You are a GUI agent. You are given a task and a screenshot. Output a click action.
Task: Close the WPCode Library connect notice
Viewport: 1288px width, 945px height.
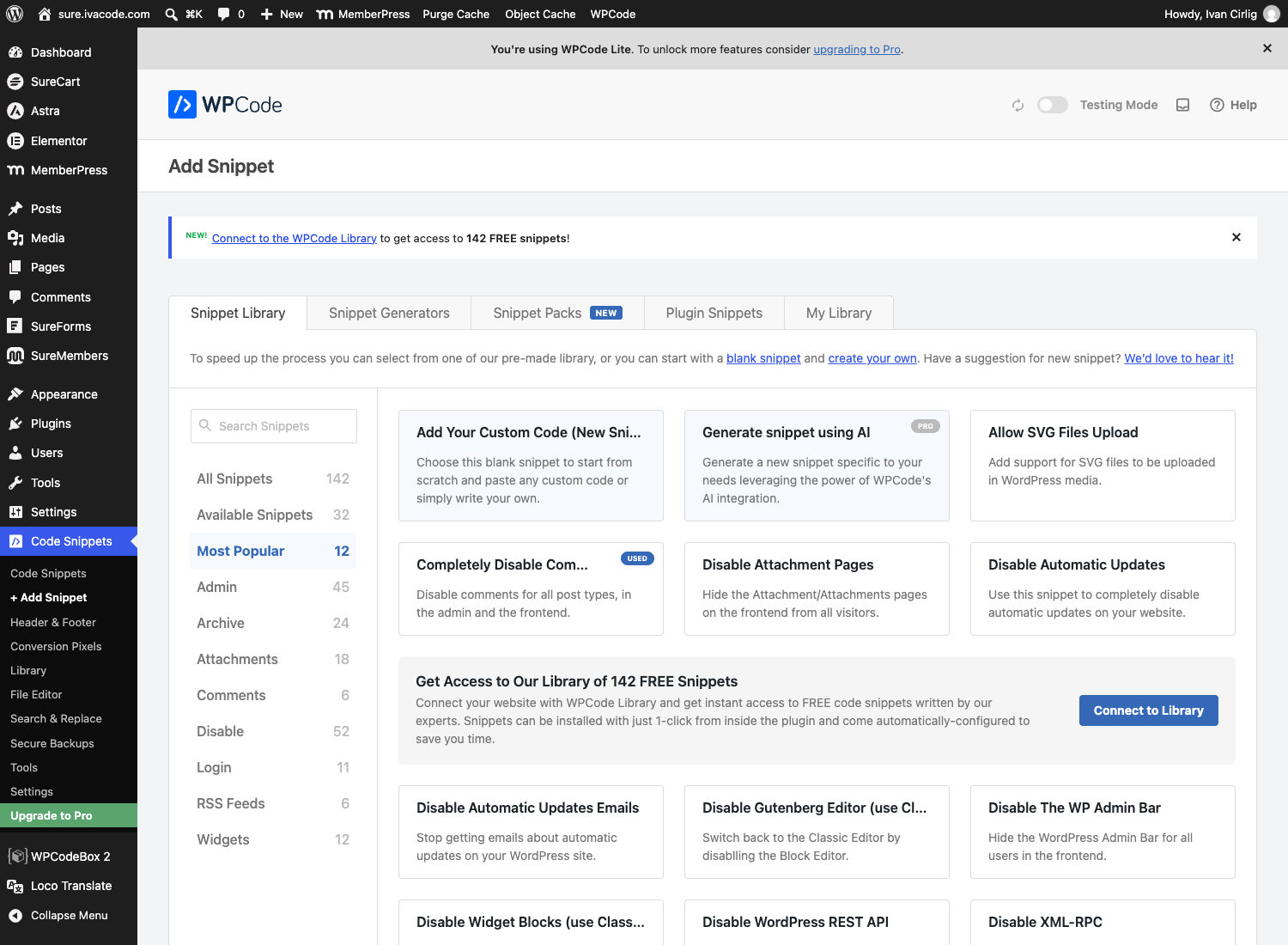(x=1236, y=237)
